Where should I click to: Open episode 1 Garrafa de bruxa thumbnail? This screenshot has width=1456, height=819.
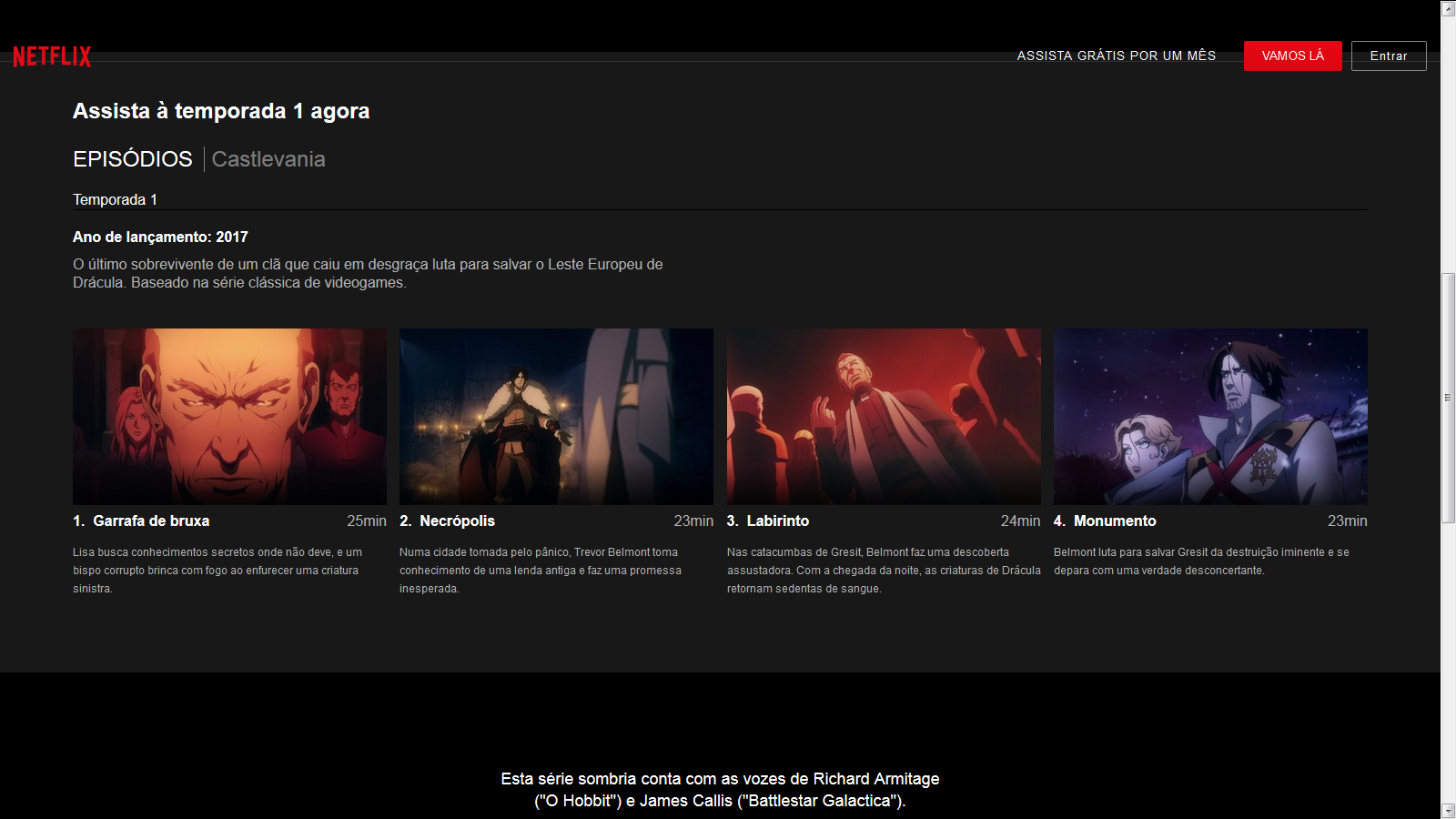click(229, 417)
